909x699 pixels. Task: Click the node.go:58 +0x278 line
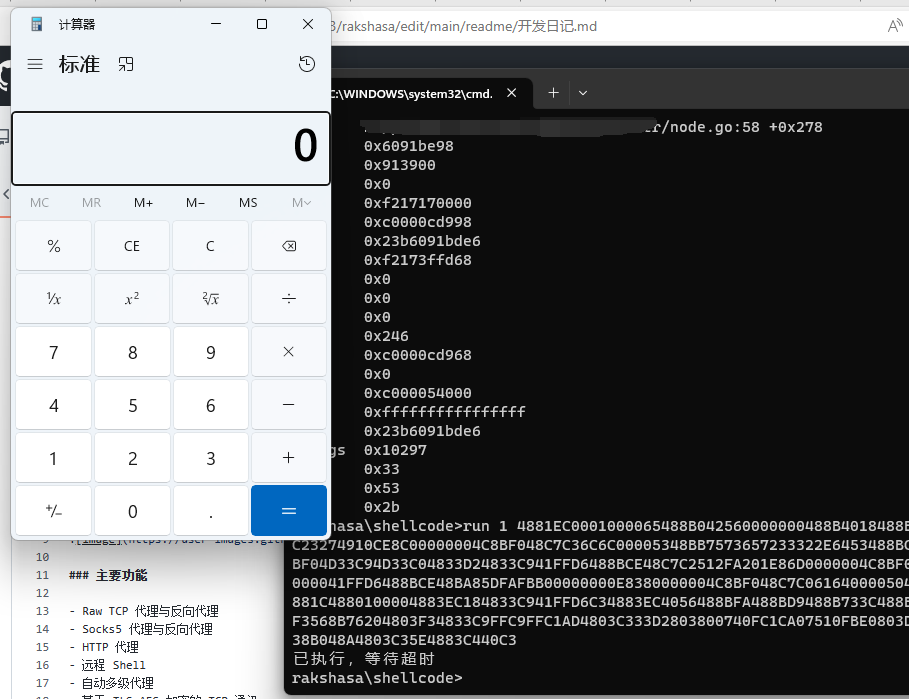pyautogui.click(x=733, y=127)
